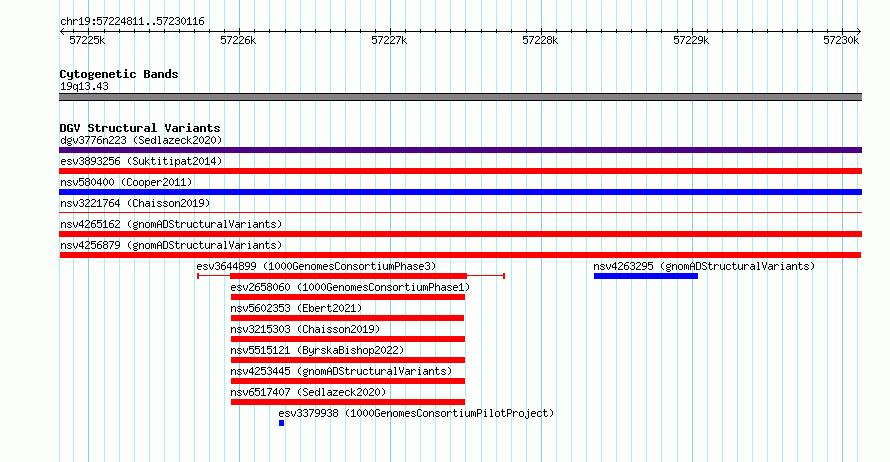Click the thin red nsv3221764 line
This screenshot has height=462, width=890.
click(460, 212)
